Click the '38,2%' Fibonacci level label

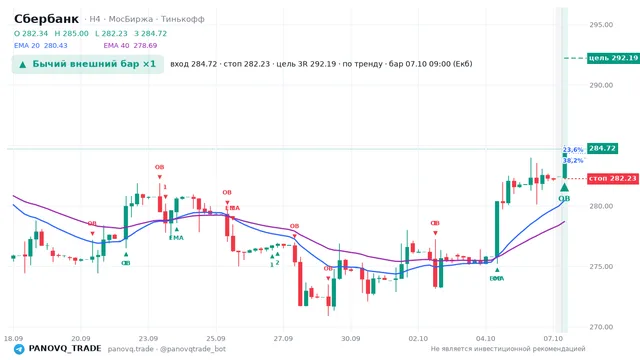573,160
